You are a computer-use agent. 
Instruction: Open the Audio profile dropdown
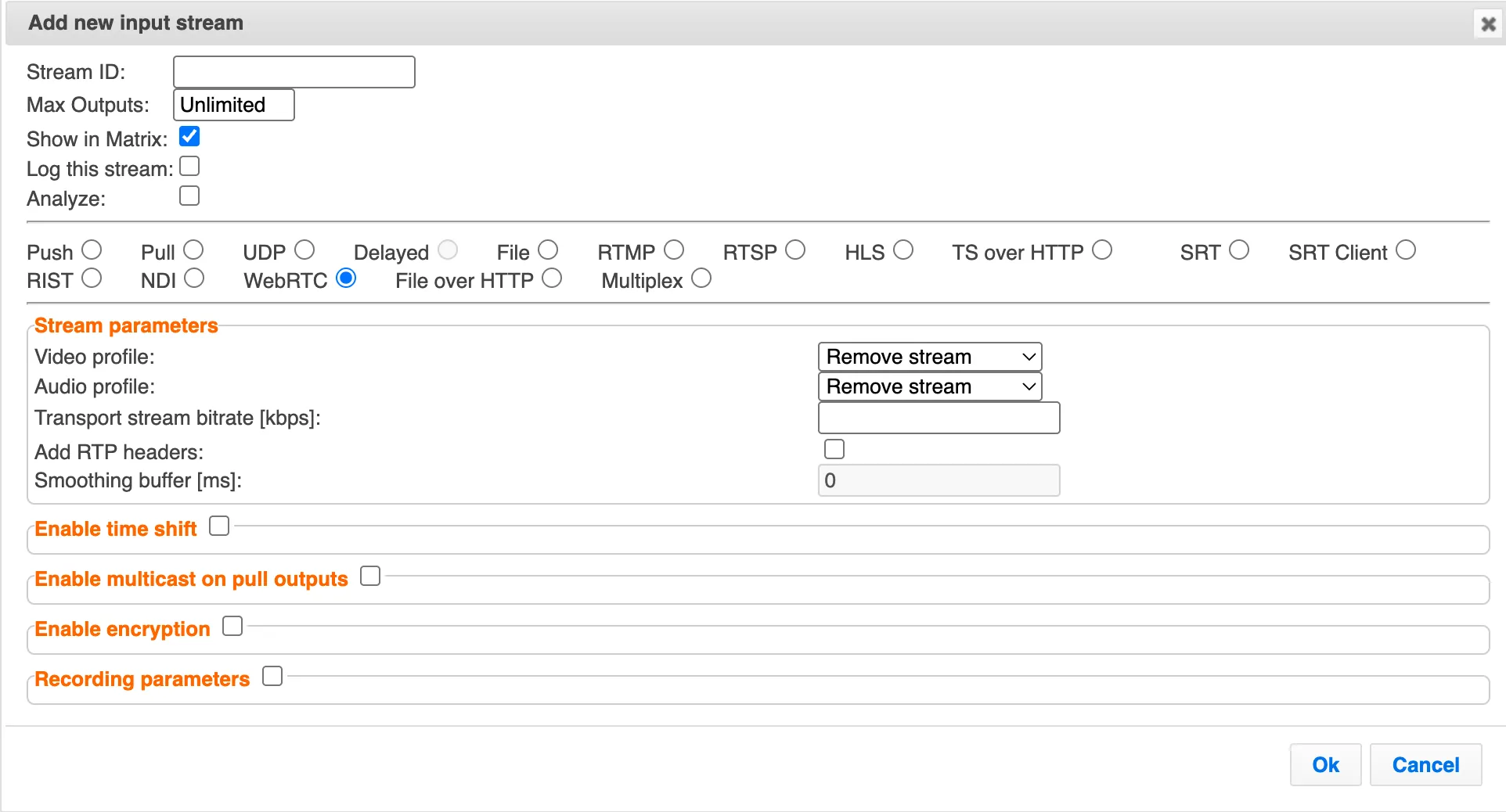(930, 386)
